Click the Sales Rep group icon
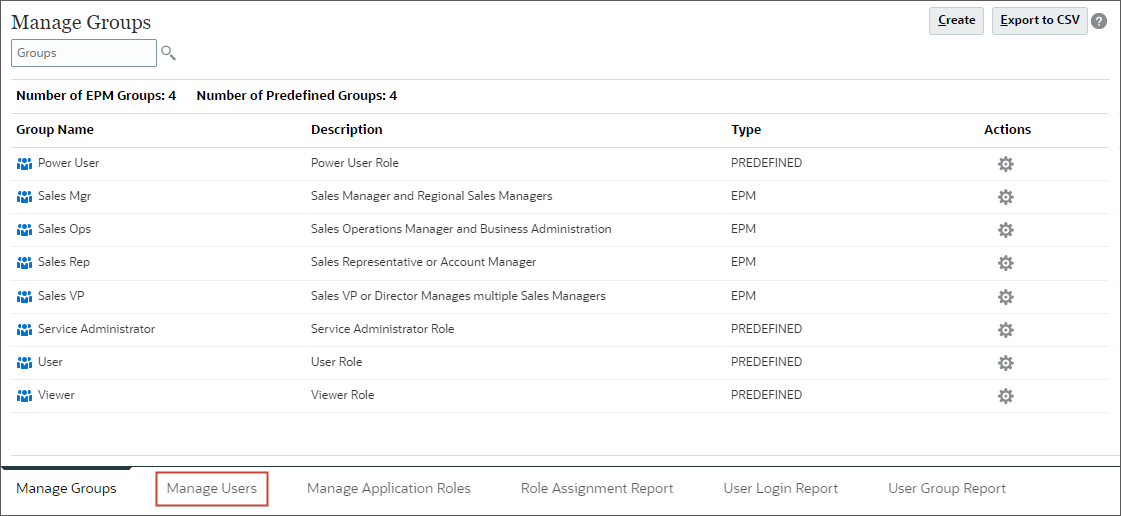This screenshot has width=1121, height=516. coord(24,263)
